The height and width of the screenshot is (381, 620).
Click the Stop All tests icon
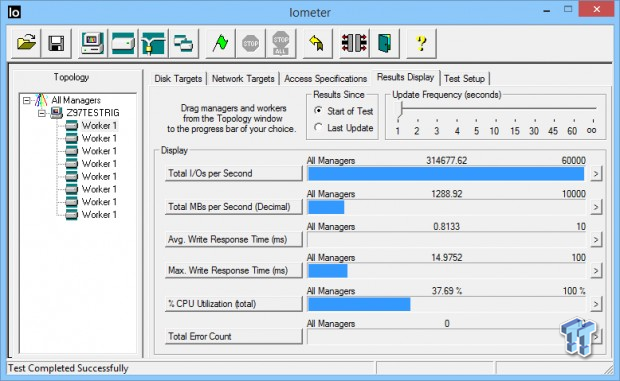281,43
